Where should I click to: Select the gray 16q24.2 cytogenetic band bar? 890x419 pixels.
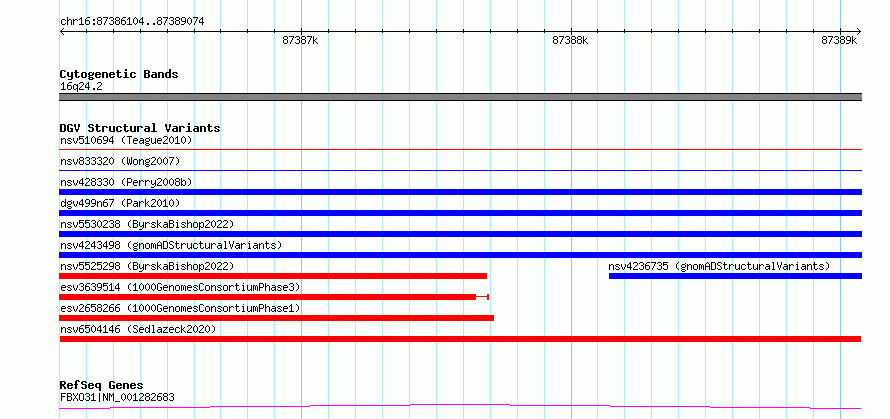pyautogui.click(x=460, y=97)
